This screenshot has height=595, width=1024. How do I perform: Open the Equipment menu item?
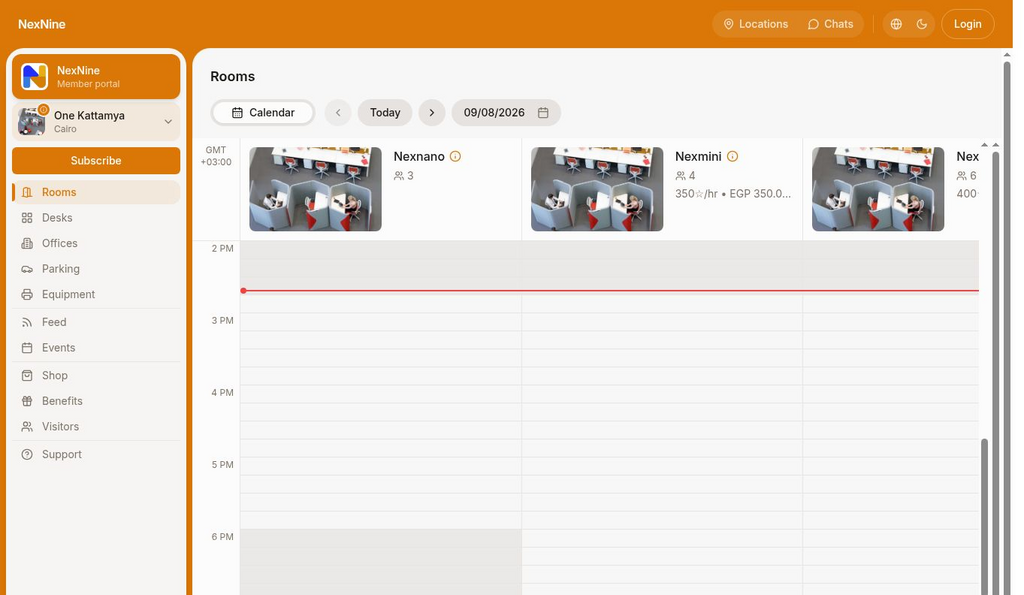pyautogui.click(x=96, y=294)
